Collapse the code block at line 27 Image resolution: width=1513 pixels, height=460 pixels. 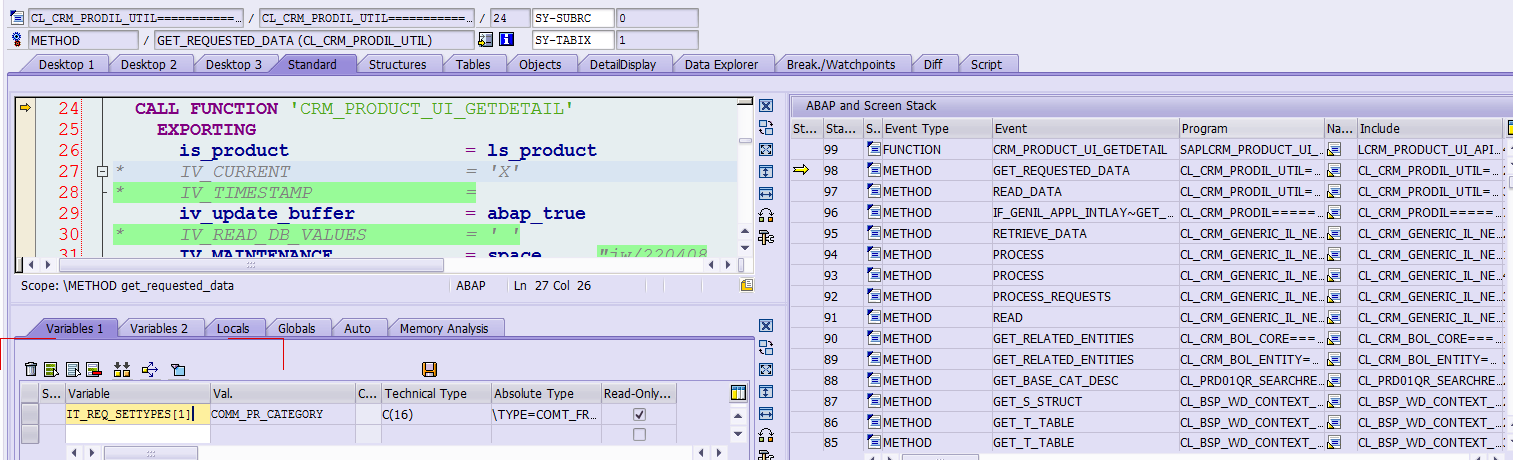coord(101,172)
